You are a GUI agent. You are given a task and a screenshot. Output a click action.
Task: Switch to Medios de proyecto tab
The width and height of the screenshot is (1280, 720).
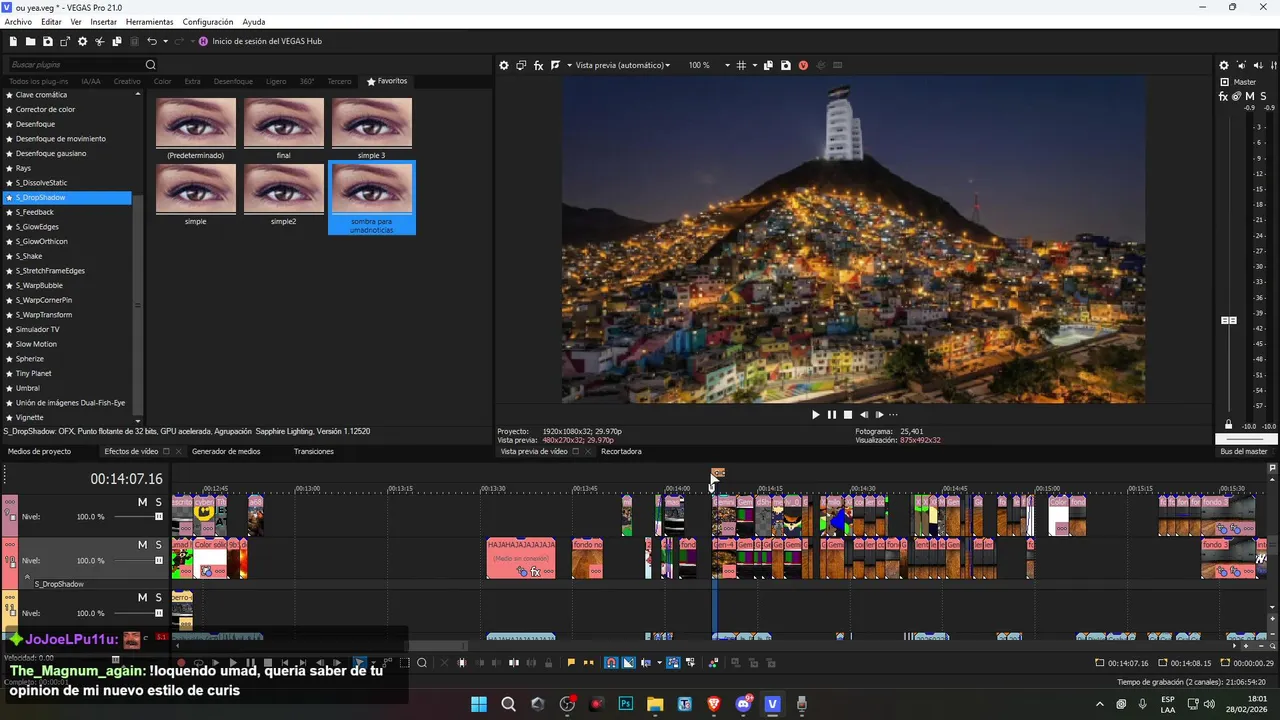(x=39, y=452)
